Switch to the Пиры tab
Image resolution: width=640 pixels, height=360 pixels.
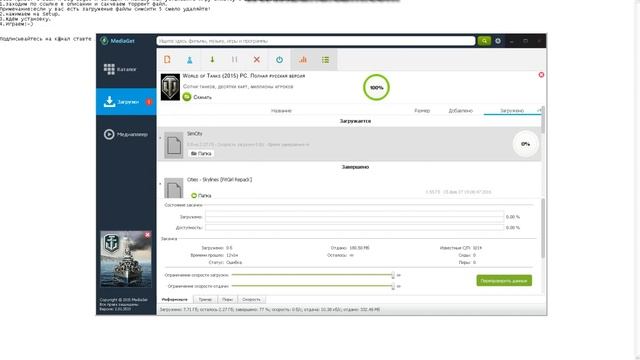click(227, 300)
